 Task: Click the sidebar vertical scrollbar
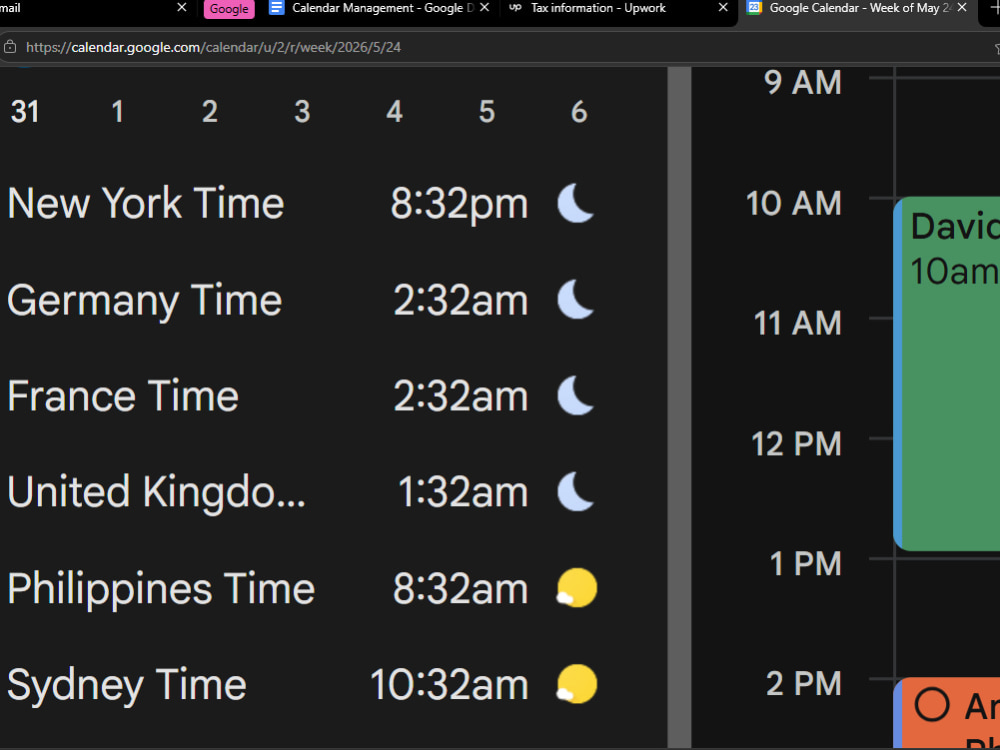pos(680,408)
